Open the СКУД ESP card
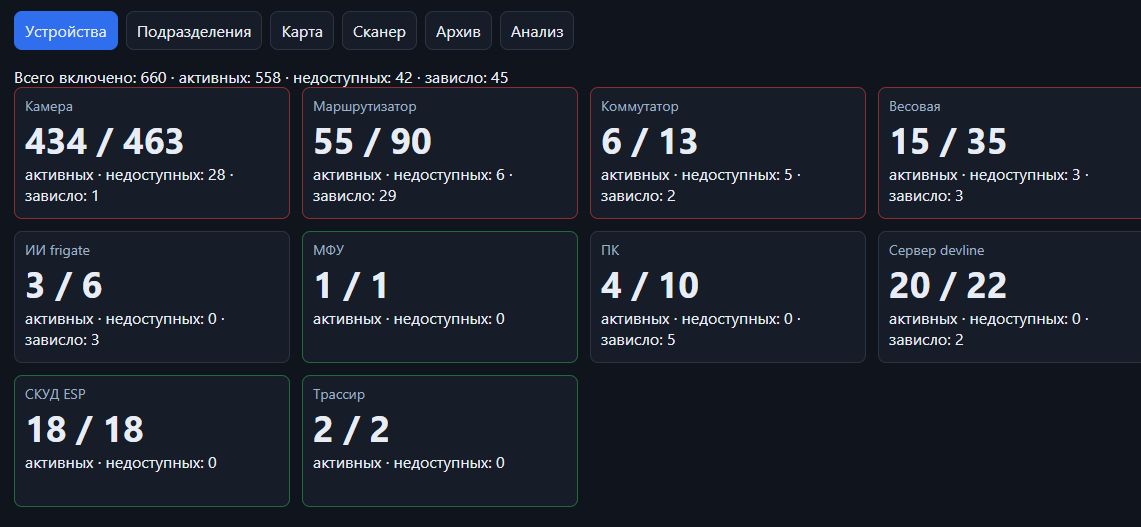Viewport: 1141px width, 527px height. 152,441
